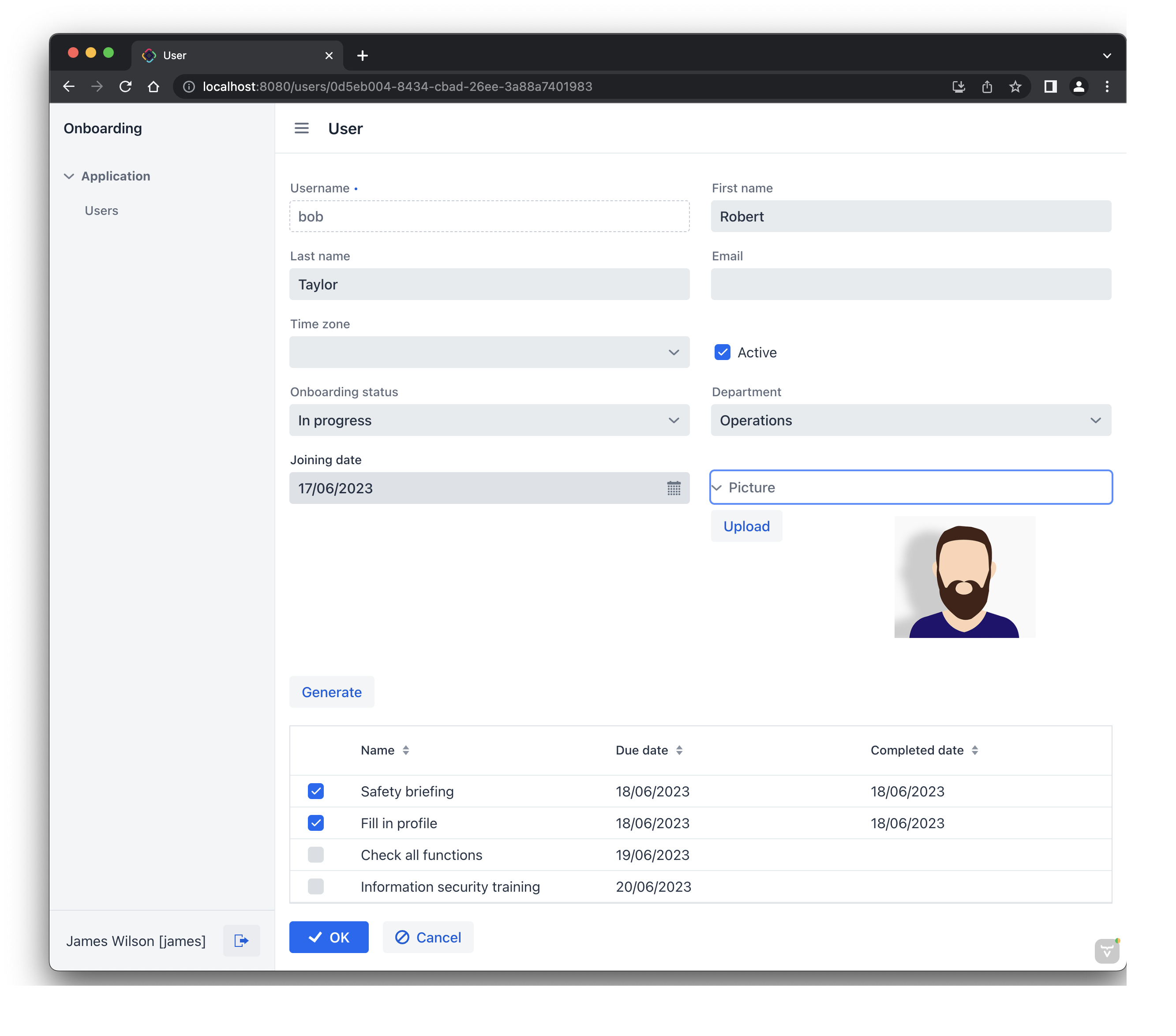Image resolution: width=1176 pixels, height=1036 pixels.
Task: Collapse the Picture section
Action: point(717,488)
